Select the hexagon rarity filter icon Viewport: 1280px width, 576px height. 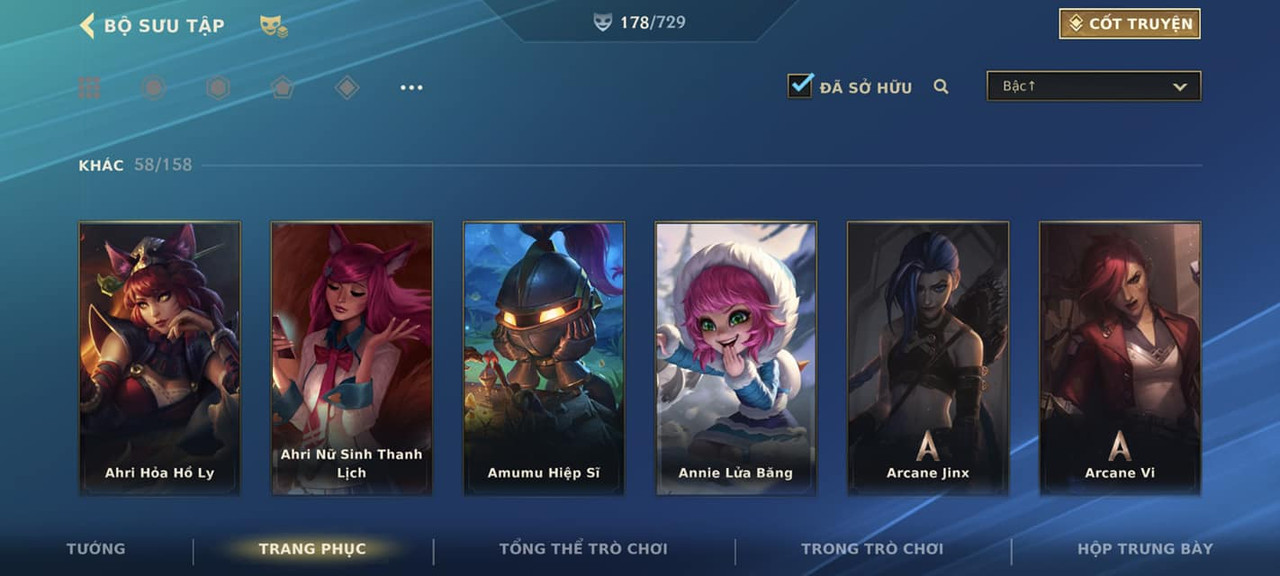point(218,88)
